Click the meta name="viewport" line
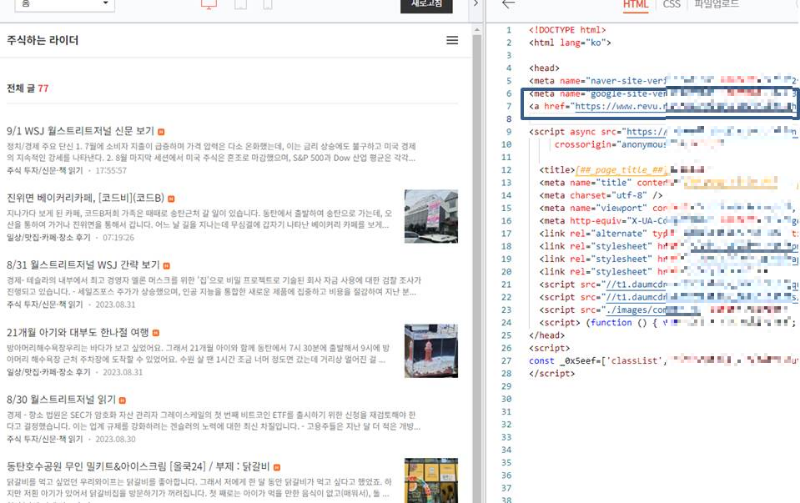Viewport: 800px width, 503px height. (667, 209)
